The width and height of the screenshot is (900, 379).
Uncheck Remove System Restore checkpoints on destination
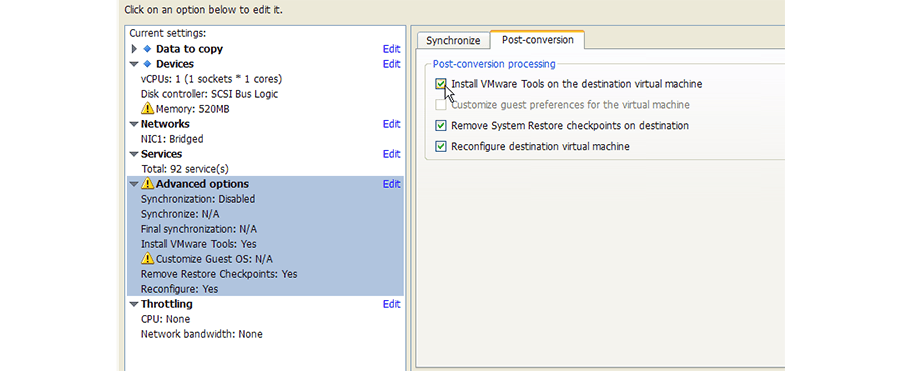[441, 125]
